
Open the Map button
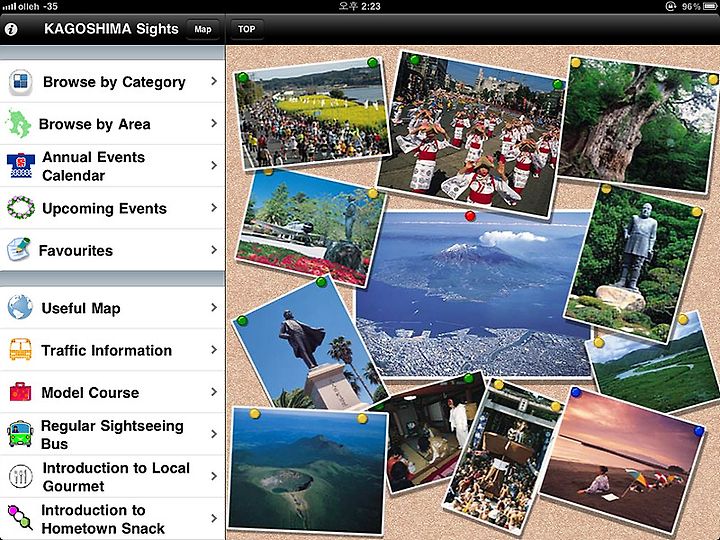coord(202,29)
